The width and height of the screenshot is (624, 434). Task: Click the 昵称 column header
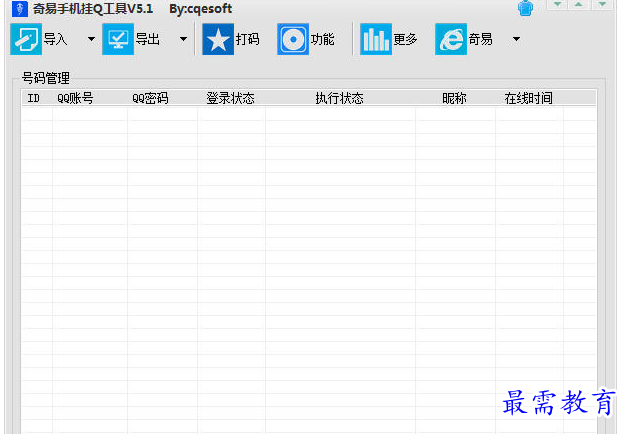coord(455,98)
